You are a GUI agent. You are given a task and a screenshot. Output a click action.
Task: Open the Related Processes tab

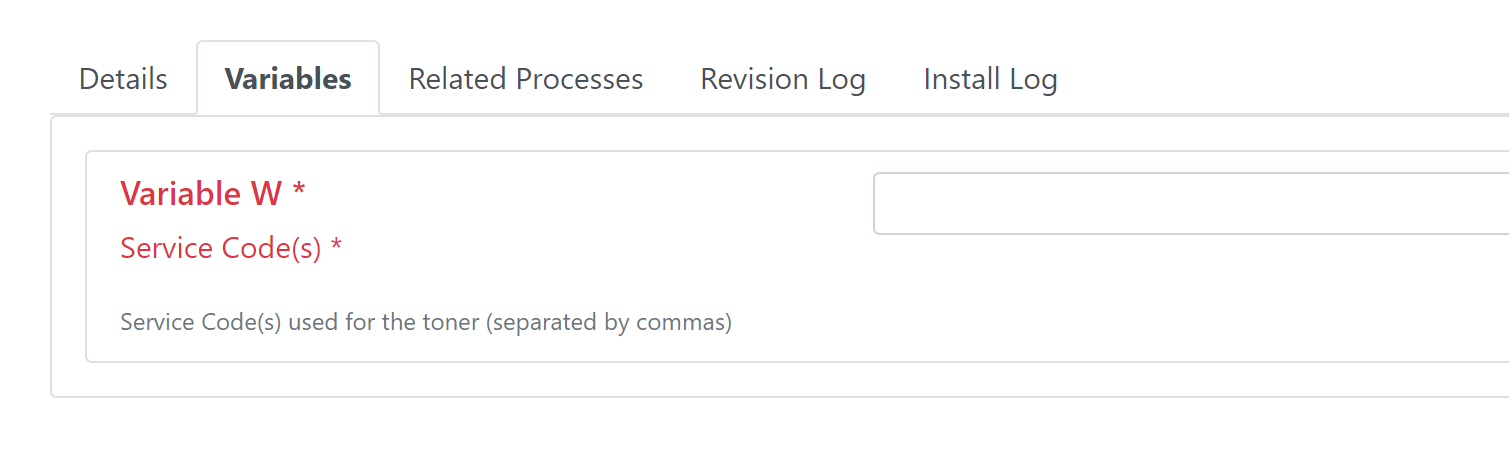coord(526,79)
